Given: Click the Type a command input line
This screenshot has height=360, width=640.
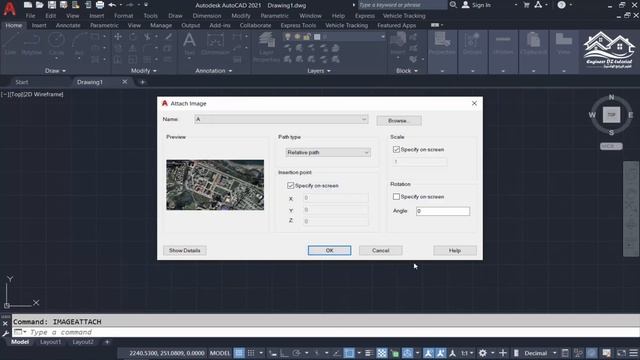Looking at the screenshot, I should point(326,332).
